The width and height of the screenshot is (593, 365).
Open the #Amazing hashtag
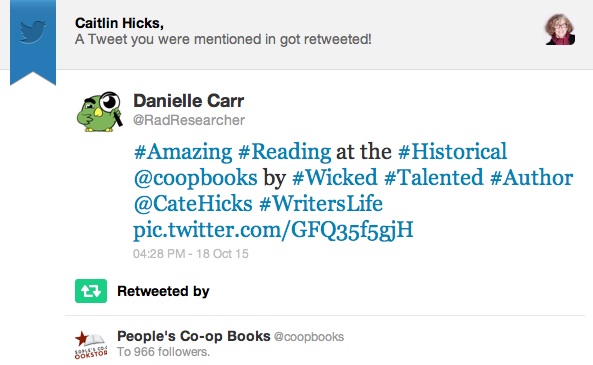pyautogui.click(x=183, y=152)
